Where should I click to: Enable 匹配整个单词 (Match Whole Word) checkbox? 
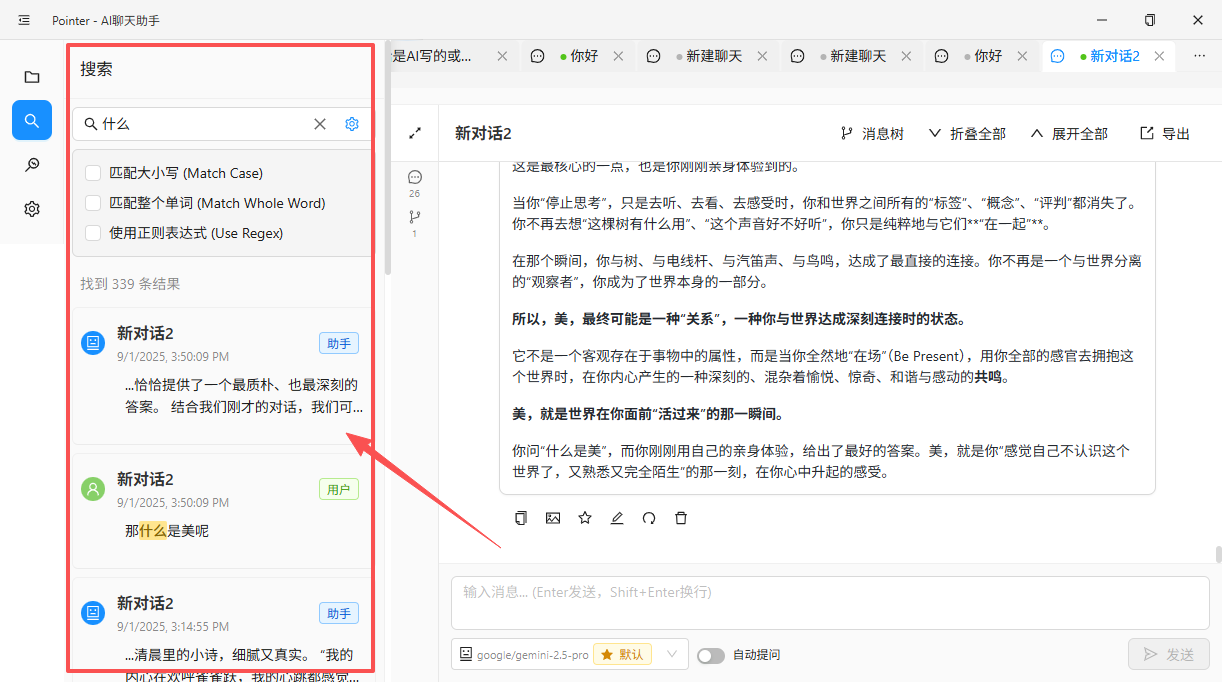(93, 203)
